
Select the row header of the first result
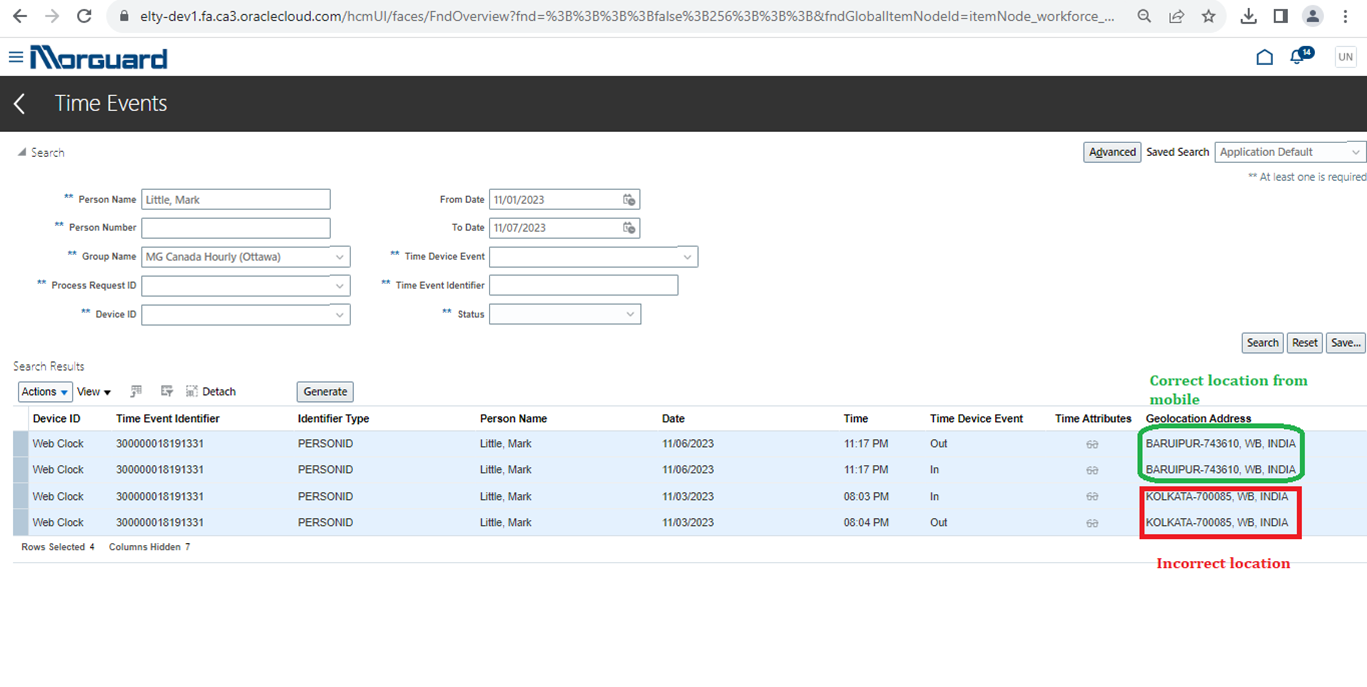click(x=21, y=444)
